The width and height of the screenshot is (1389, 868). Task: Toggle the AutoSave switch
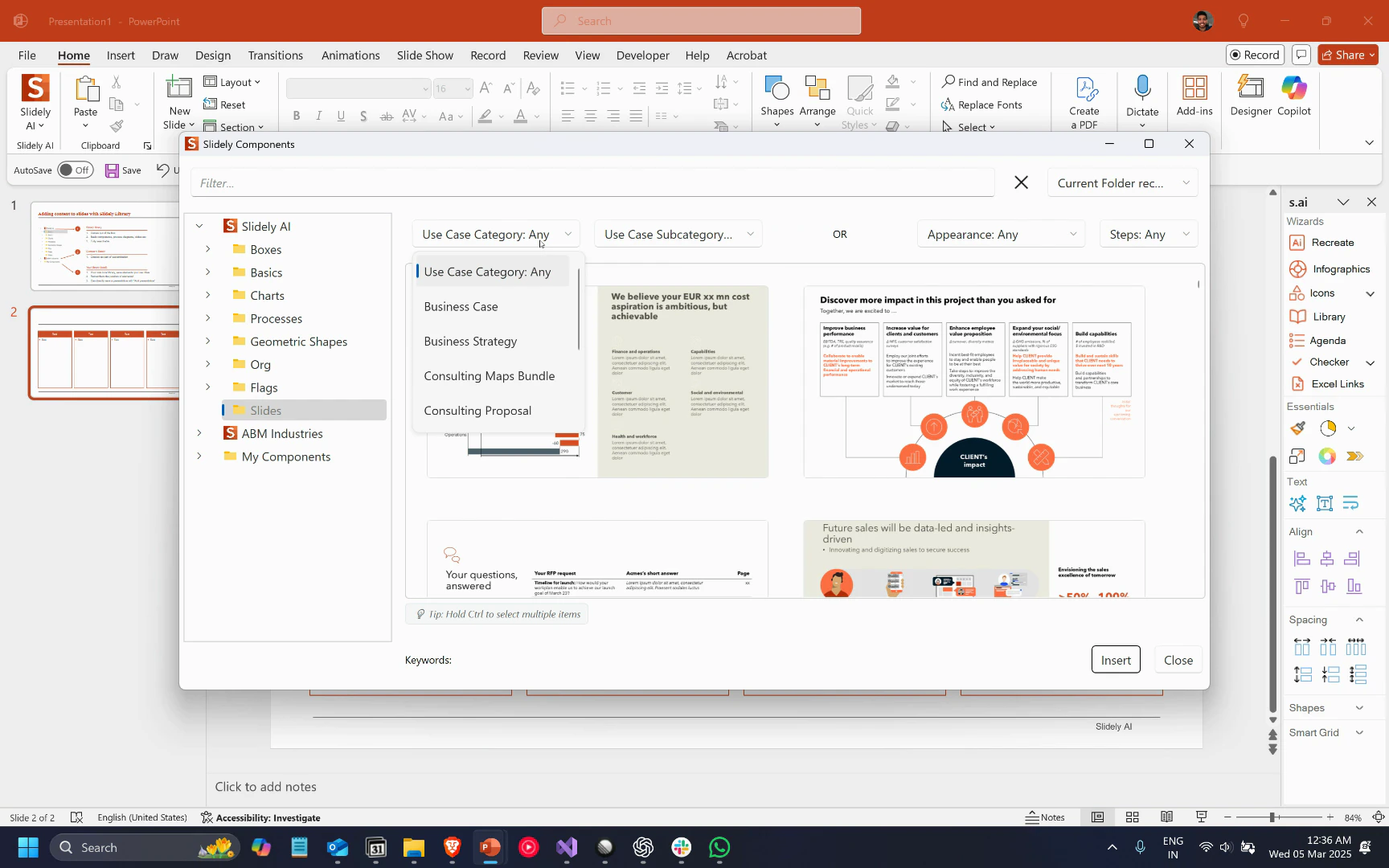point(75,170)
